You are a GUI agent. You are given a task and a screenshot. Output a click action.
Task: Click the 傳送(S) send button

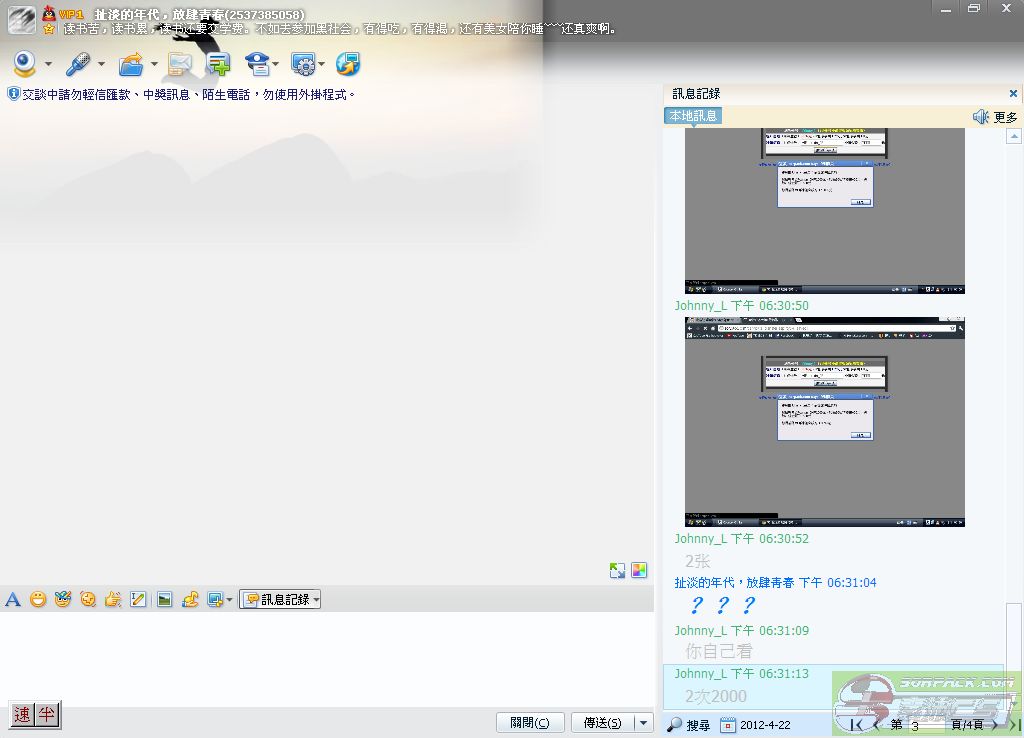[602, 723]
